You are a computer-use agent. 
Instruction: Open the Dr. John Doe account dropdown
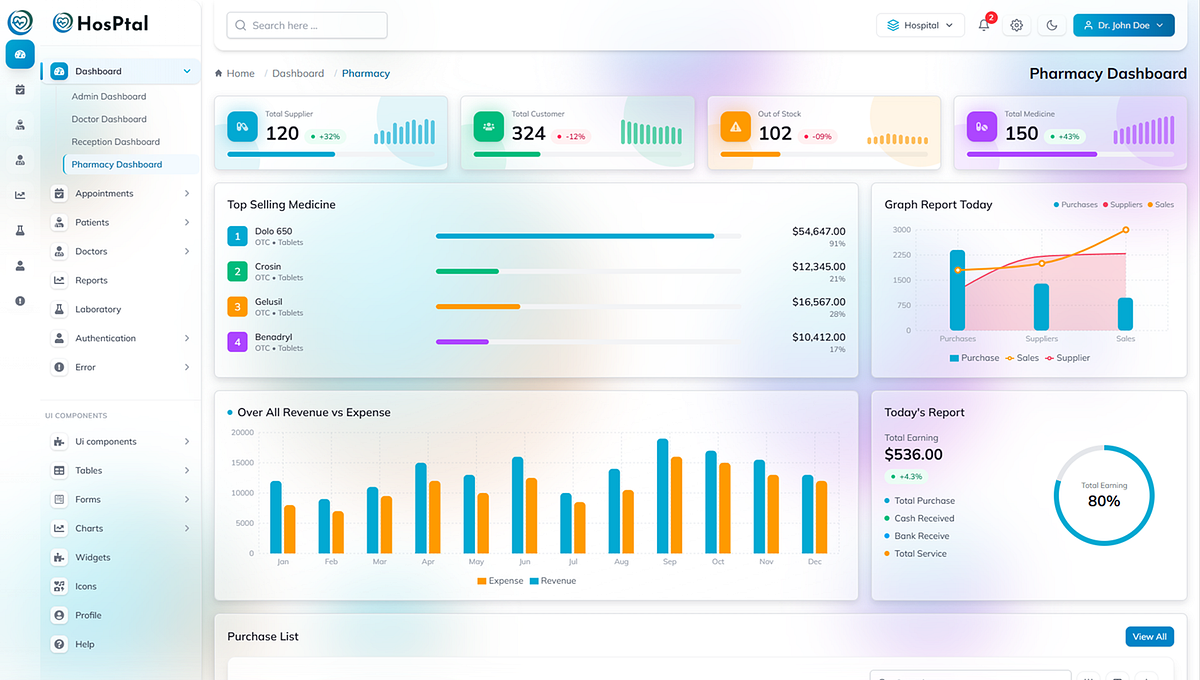click(1123, 24)
